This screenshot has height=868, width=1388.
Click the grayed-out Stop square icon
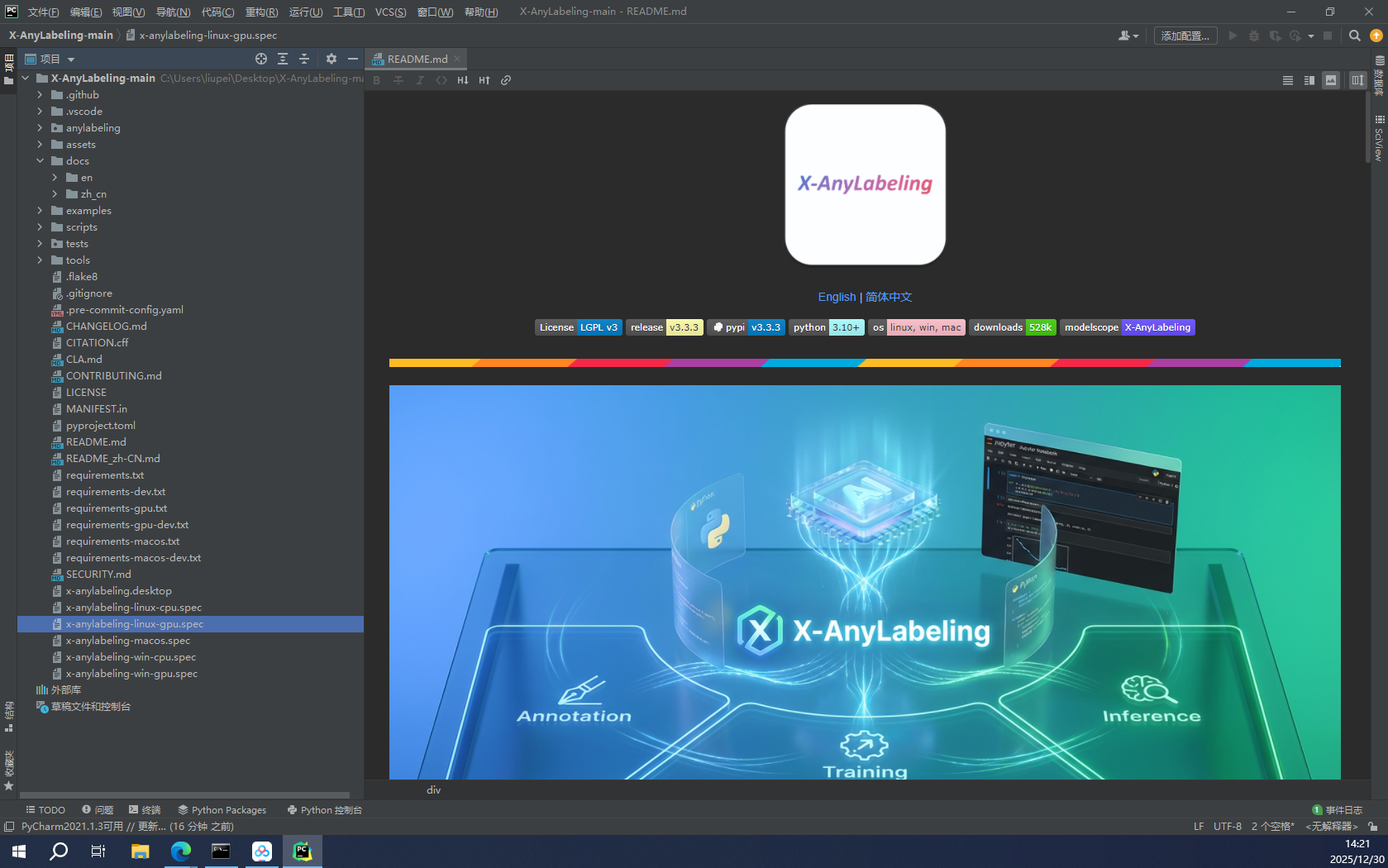tap(1328, 36)
